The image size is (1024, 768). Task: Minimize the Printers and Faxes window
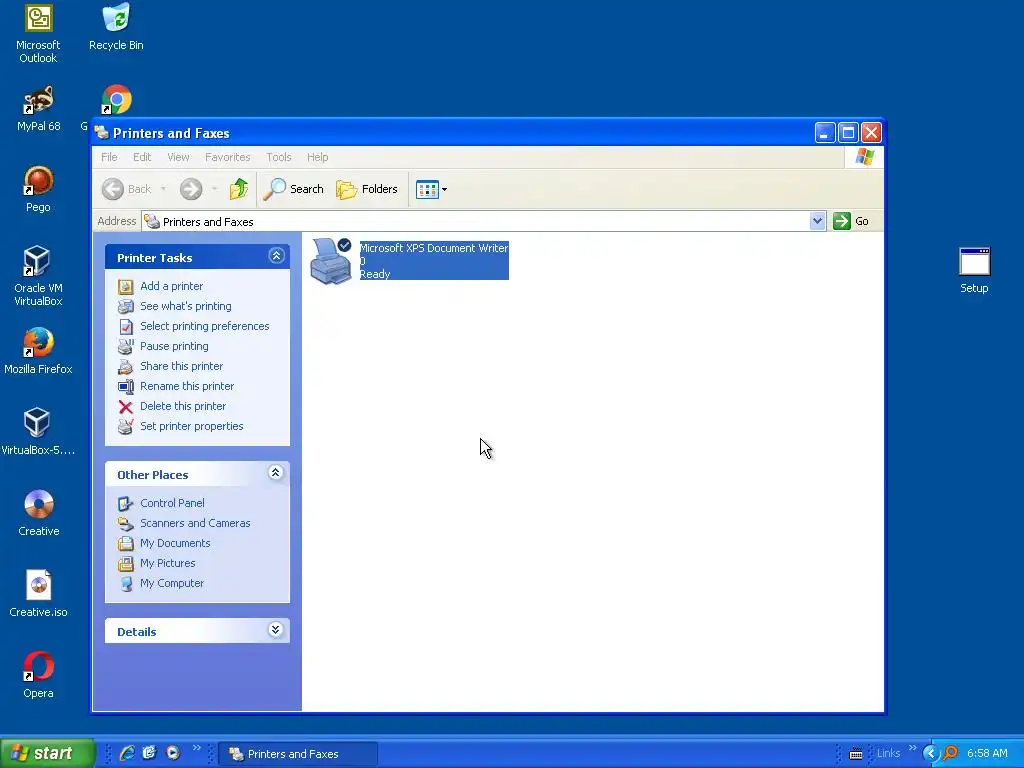tap(825, 133)
